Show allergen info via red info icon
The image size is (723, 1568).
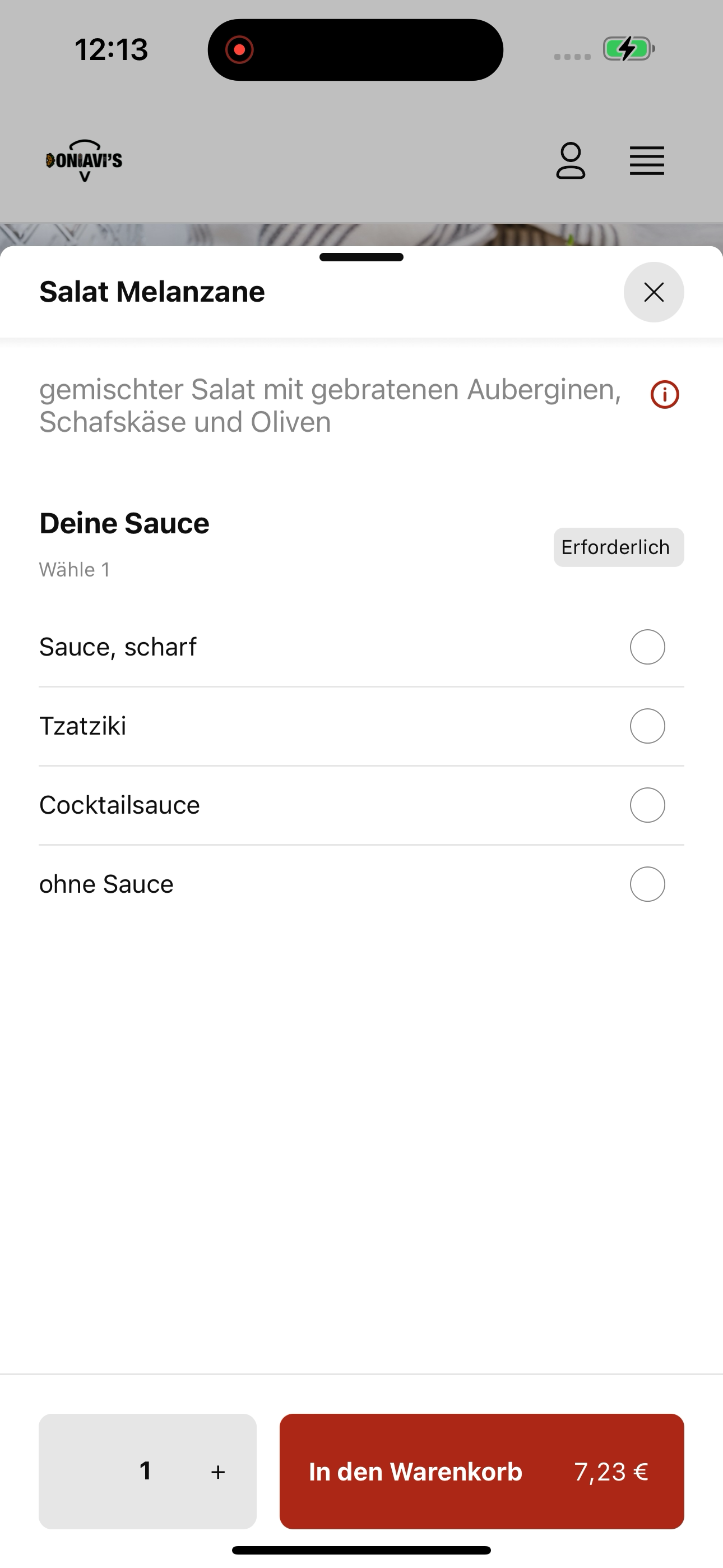coord(665,394)
